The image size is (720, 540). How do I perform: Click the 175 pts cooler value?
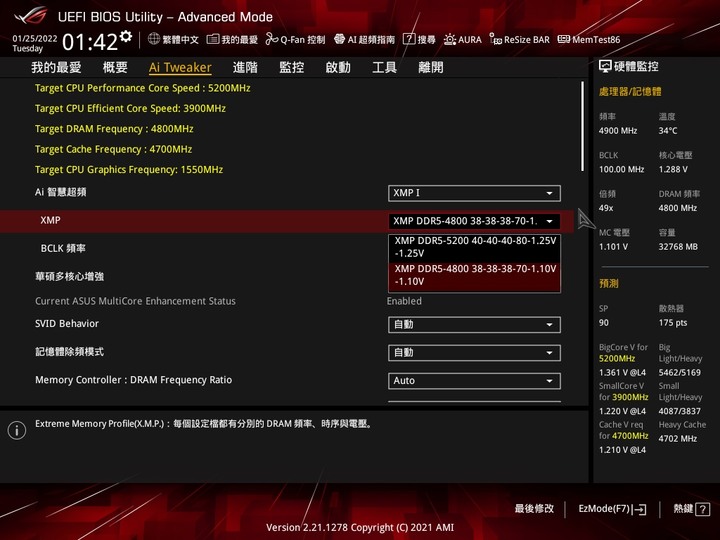(673, 323)
